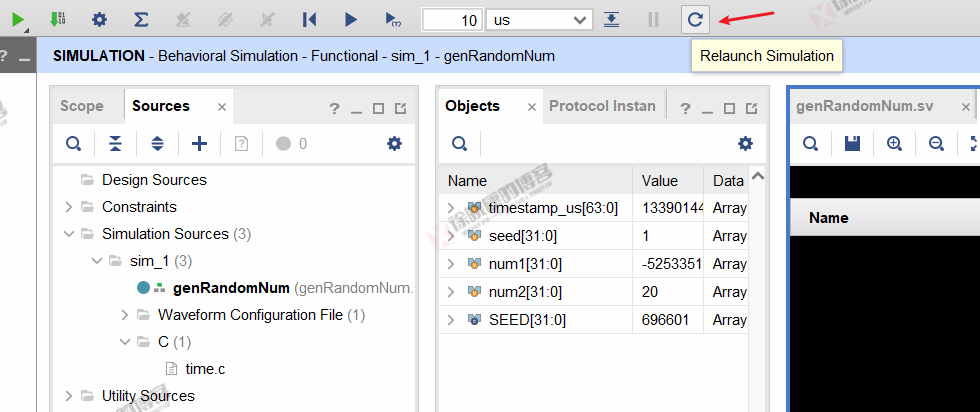
Task: Click Zoom In icon in editor toolbar
Action: click(x=894, y=144)
